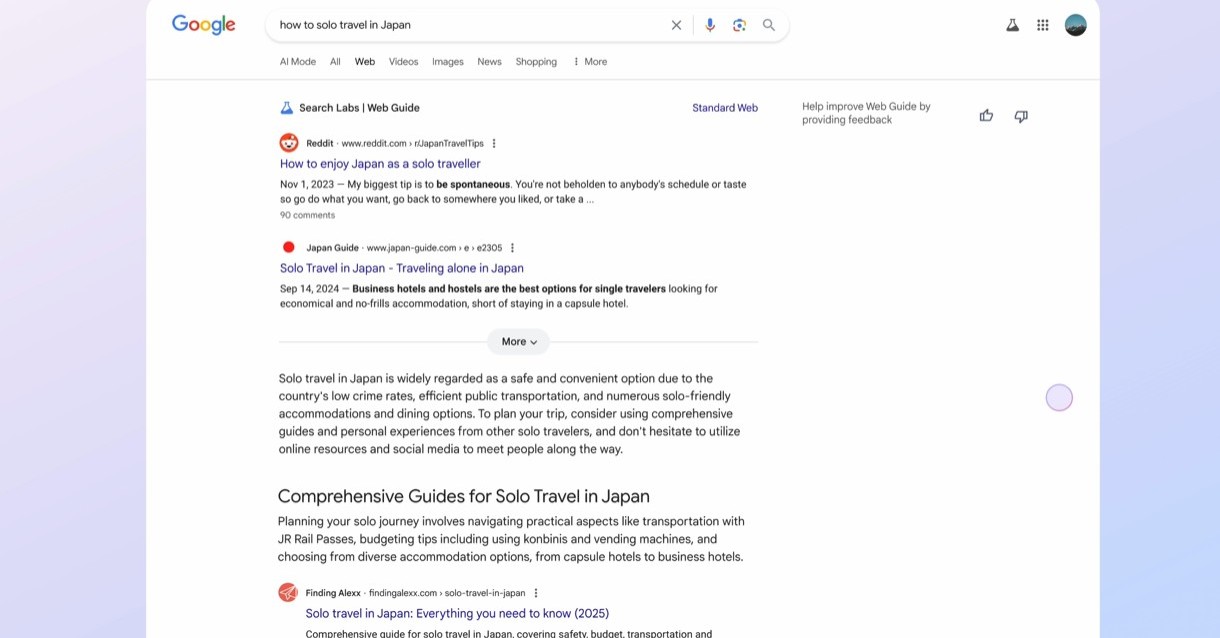Open the More search filters menu
The height and width of the screenshot is (638, 1220).
click(590, 62)
